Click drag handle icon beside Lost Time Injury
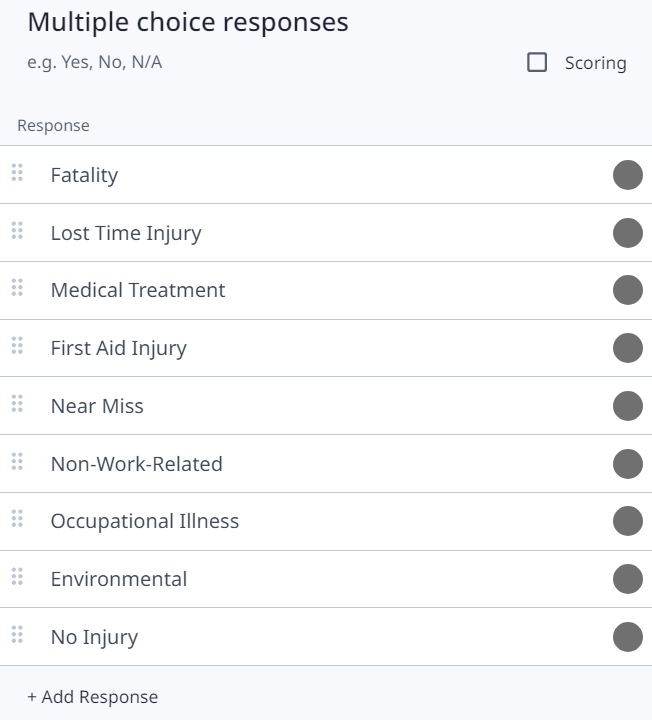652x720 pixels. pyautogui.click(x=17, y=231)
